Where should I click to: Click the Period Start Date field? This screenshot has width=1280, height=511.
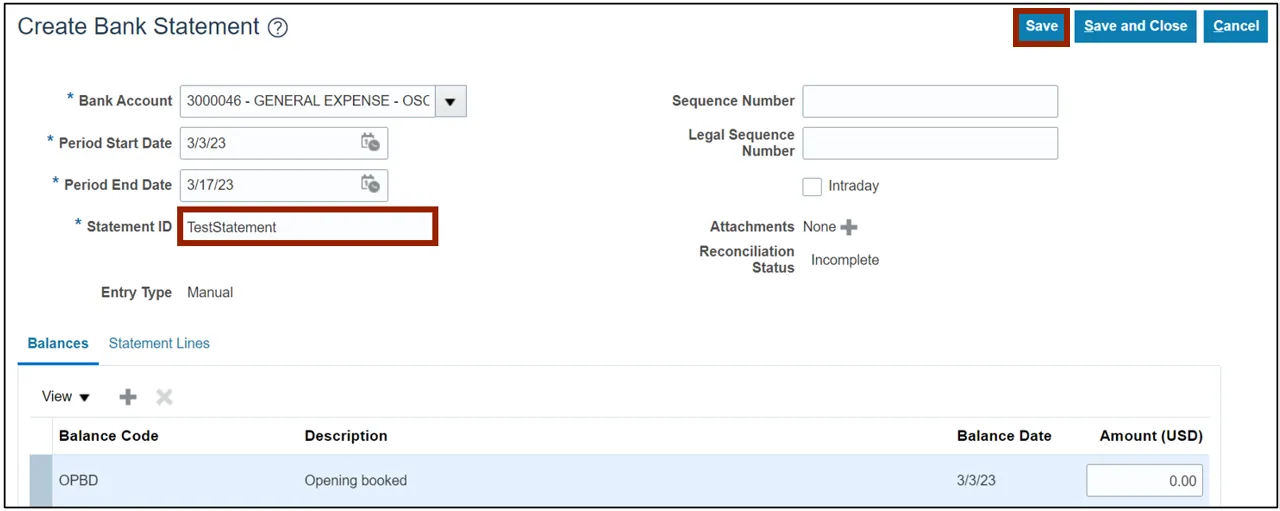(x=270, y=143)
